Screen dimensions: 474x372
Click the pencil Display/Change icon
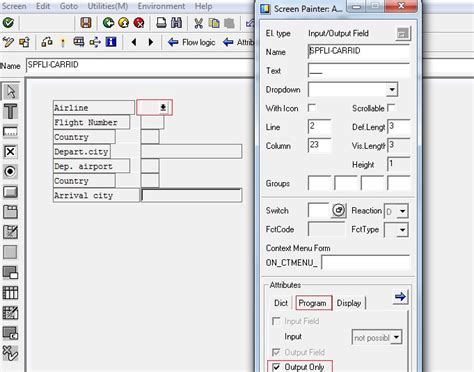pos(8,42)
